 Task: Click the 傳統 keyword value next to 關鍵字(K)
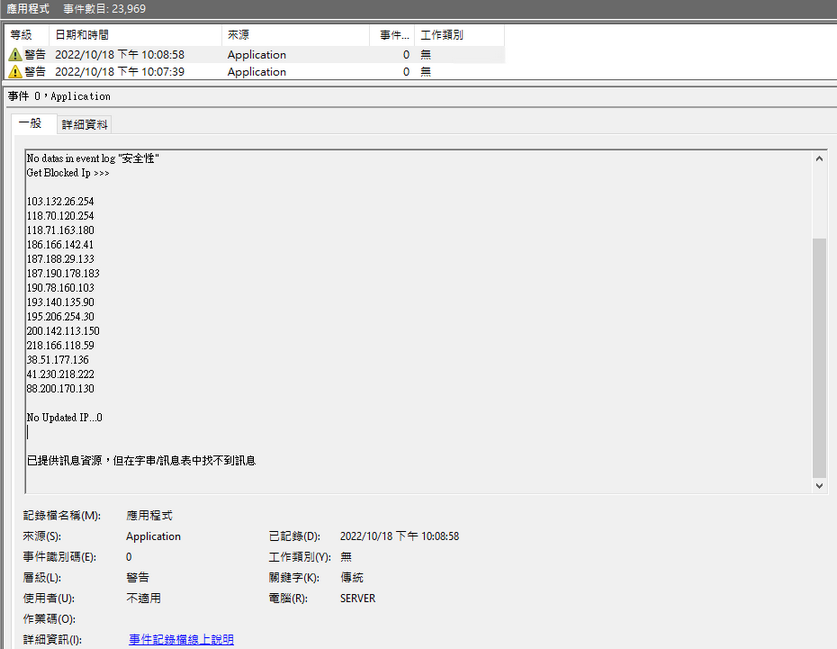[x=352, y=577]
